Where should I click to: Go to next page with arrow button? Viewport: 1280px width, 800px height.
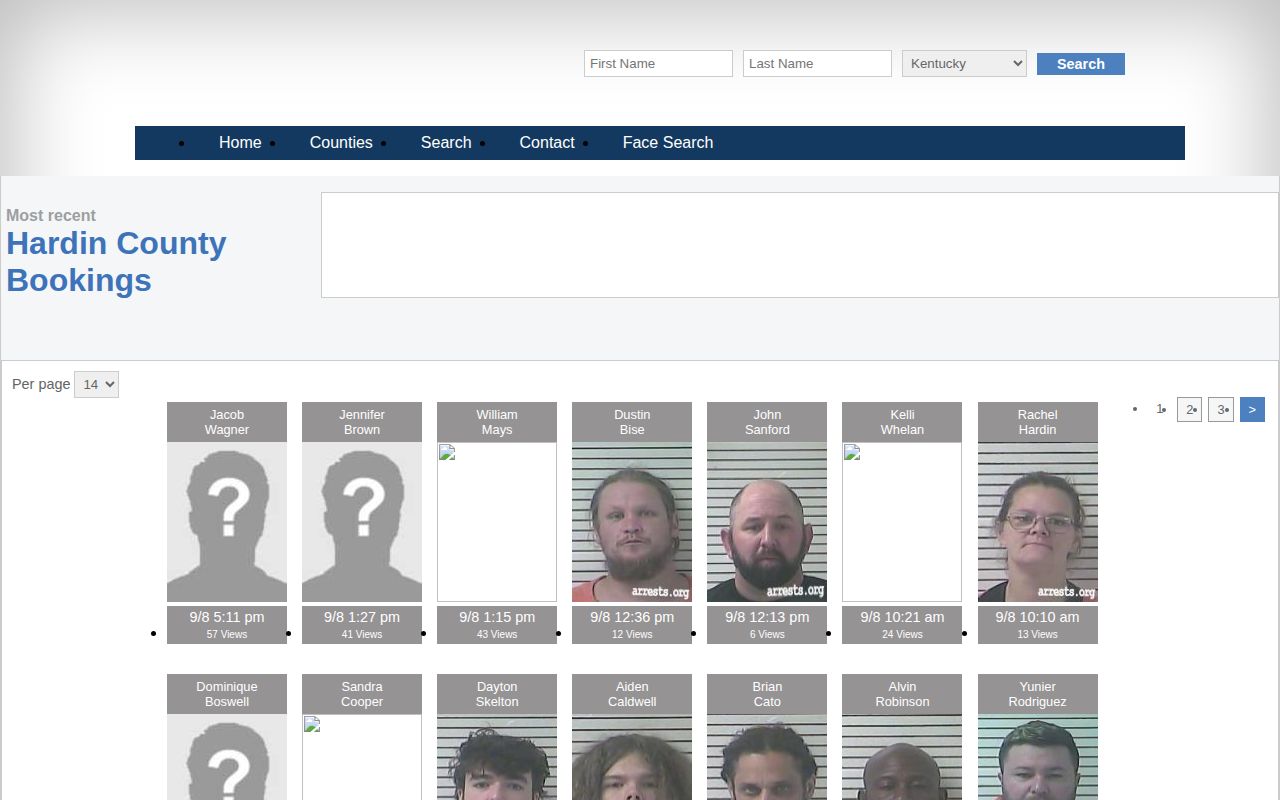1252,409
